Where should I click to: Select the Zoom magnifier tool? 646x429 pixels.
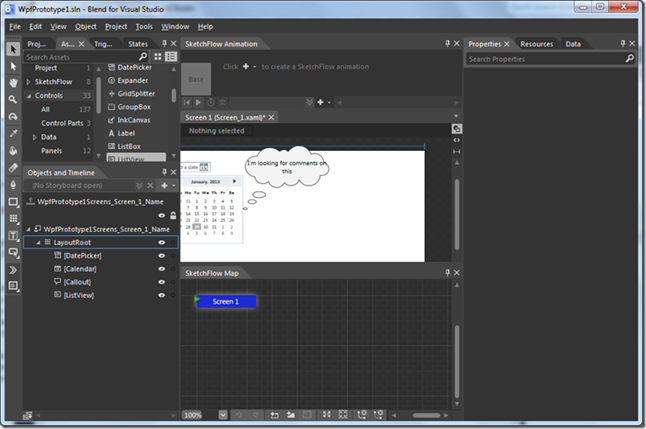point(13,99)
